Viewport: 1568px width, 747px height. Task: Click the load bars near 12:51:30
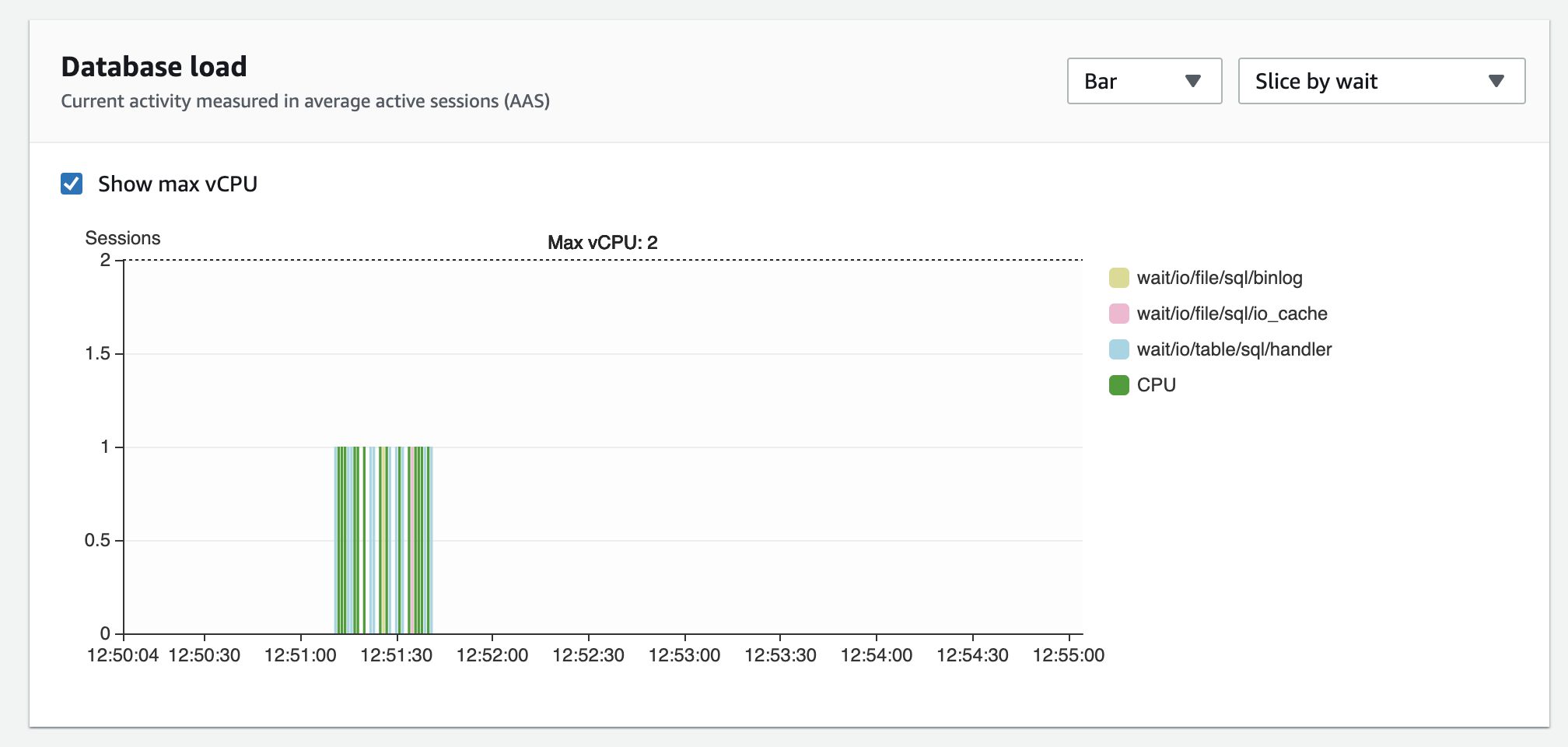(x=383, y=540)
